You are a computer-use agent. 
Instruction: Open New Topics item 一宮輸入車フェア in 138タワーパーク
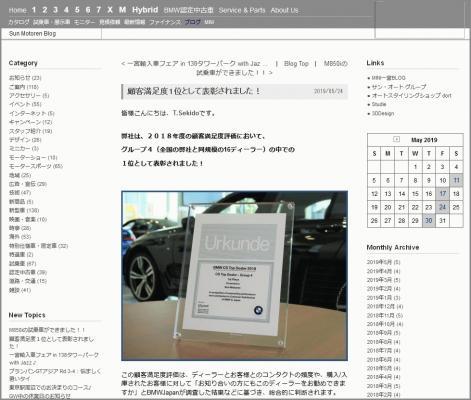[54, 359]
